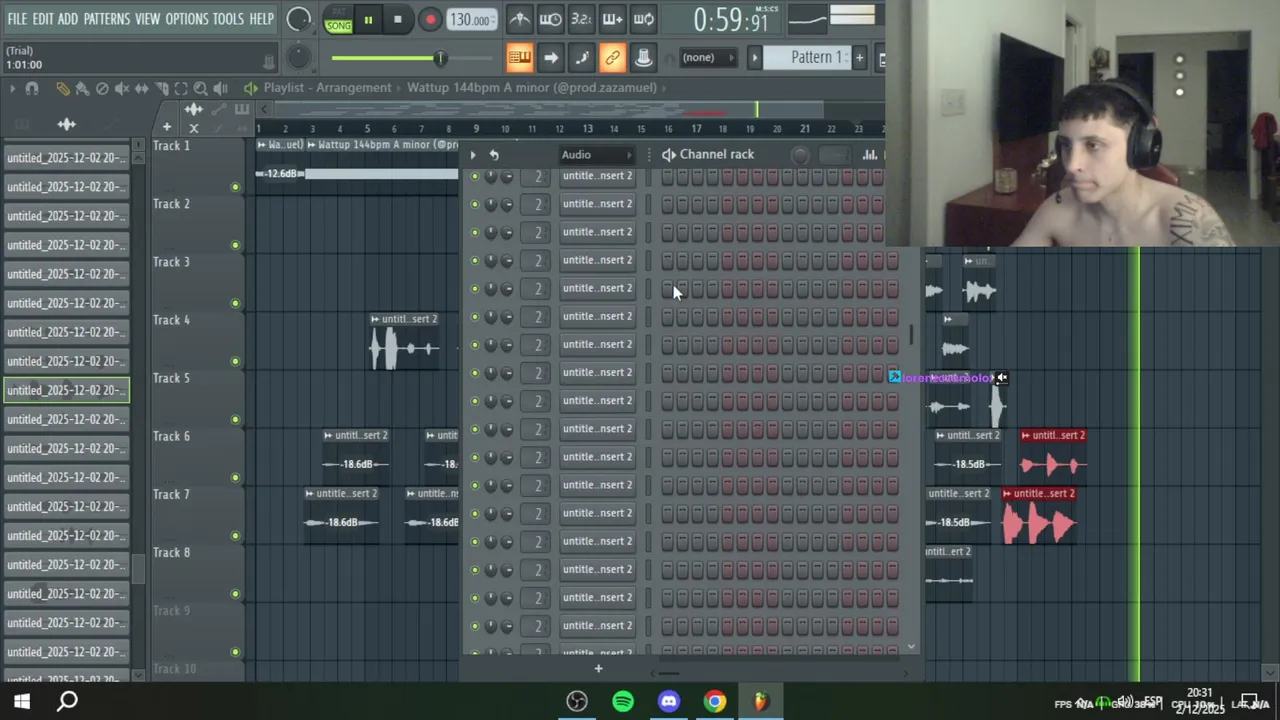Open the PATTERNS menu
This screenshot has width=1280, height=720.
(106, 19)
